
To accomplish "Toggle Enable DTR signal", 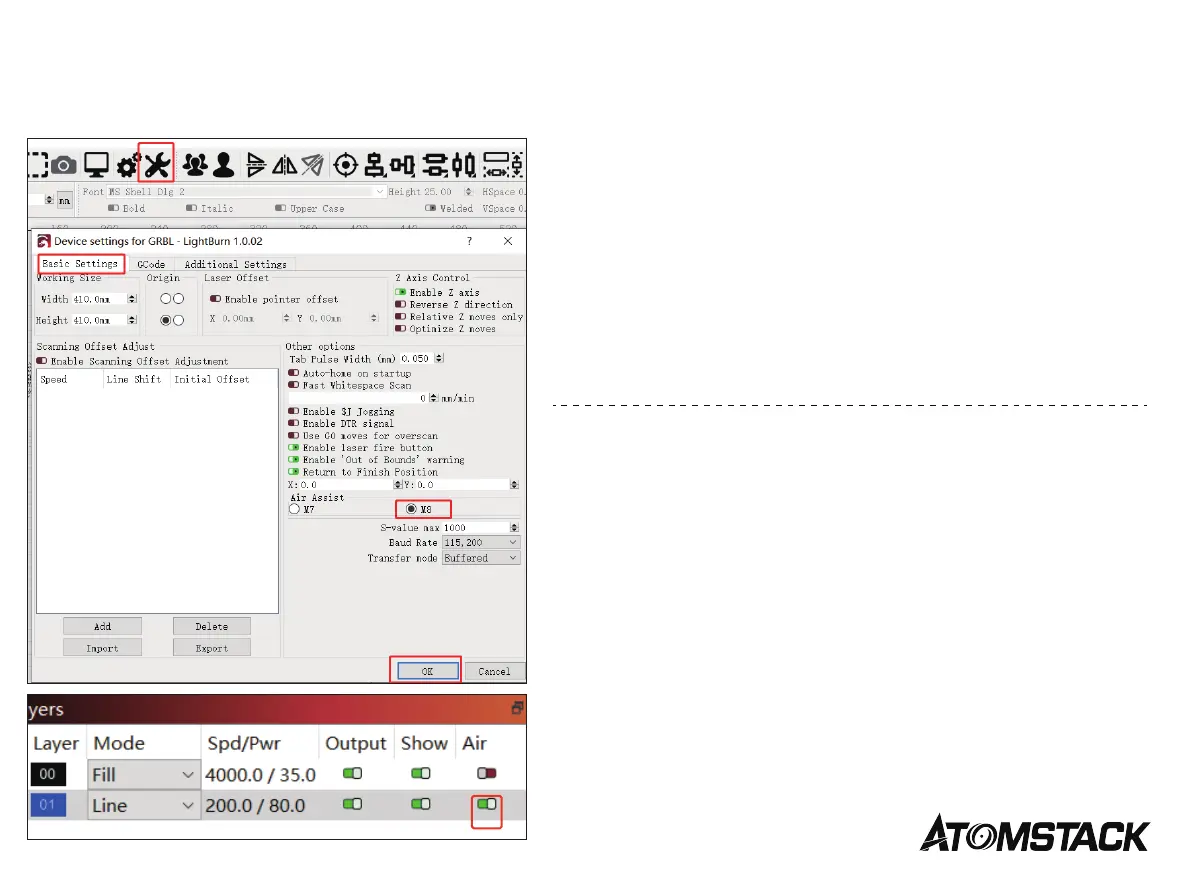I will [x=294, y=424].
